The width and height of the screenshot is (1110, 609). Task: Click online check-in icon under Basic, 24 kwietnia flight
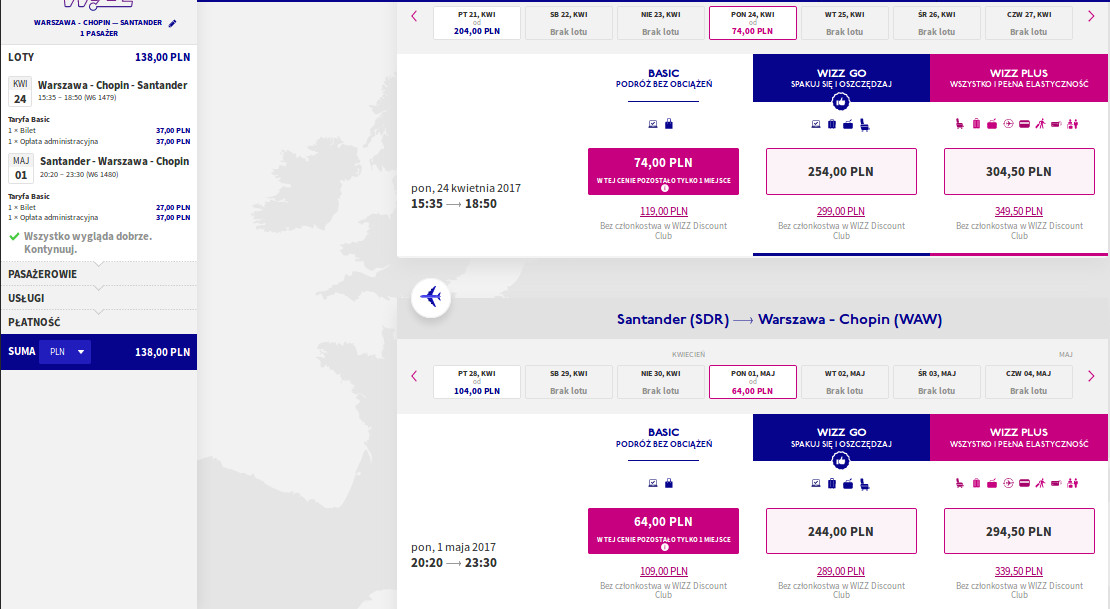(653, 124)
